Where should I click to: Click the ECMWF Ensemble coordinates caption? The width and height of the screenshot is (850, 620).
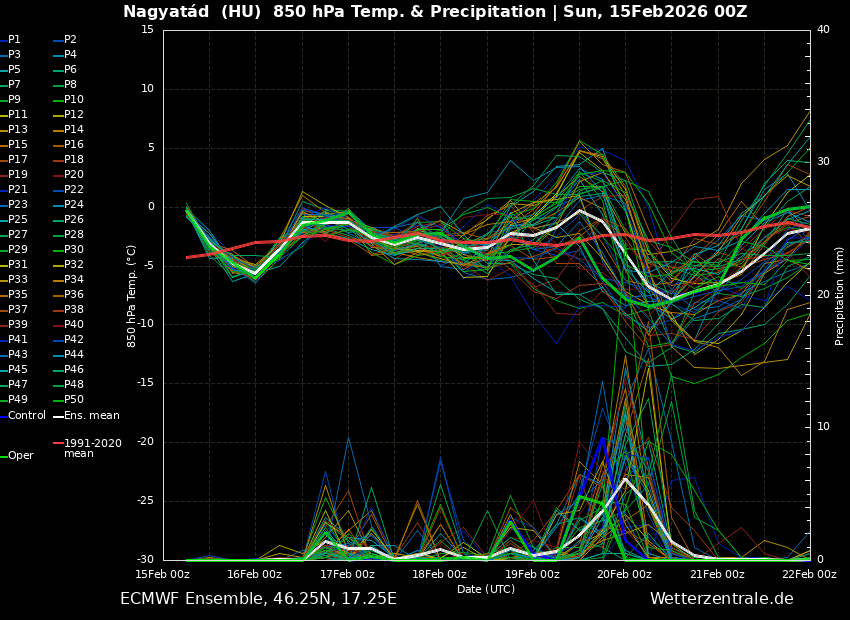pos(258,599)
